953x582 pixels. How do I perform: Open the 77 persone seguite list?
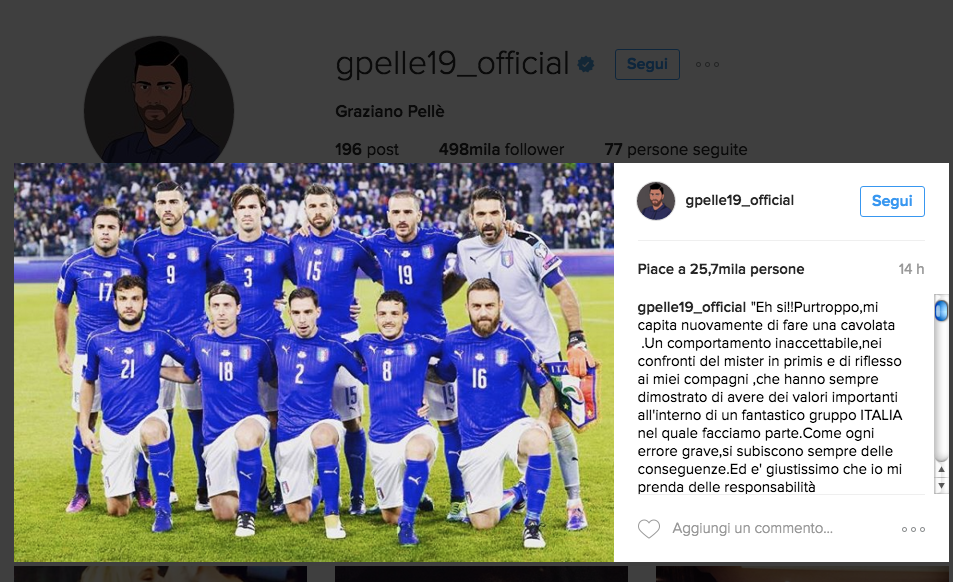click(x=676, y=149)
